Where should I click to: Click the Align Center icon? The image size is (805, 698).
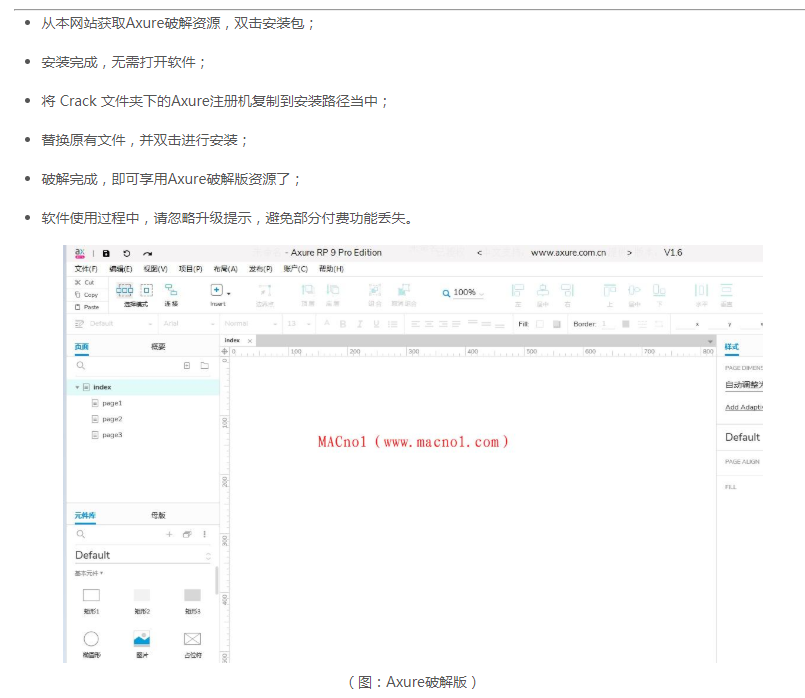tap(543, 290)
